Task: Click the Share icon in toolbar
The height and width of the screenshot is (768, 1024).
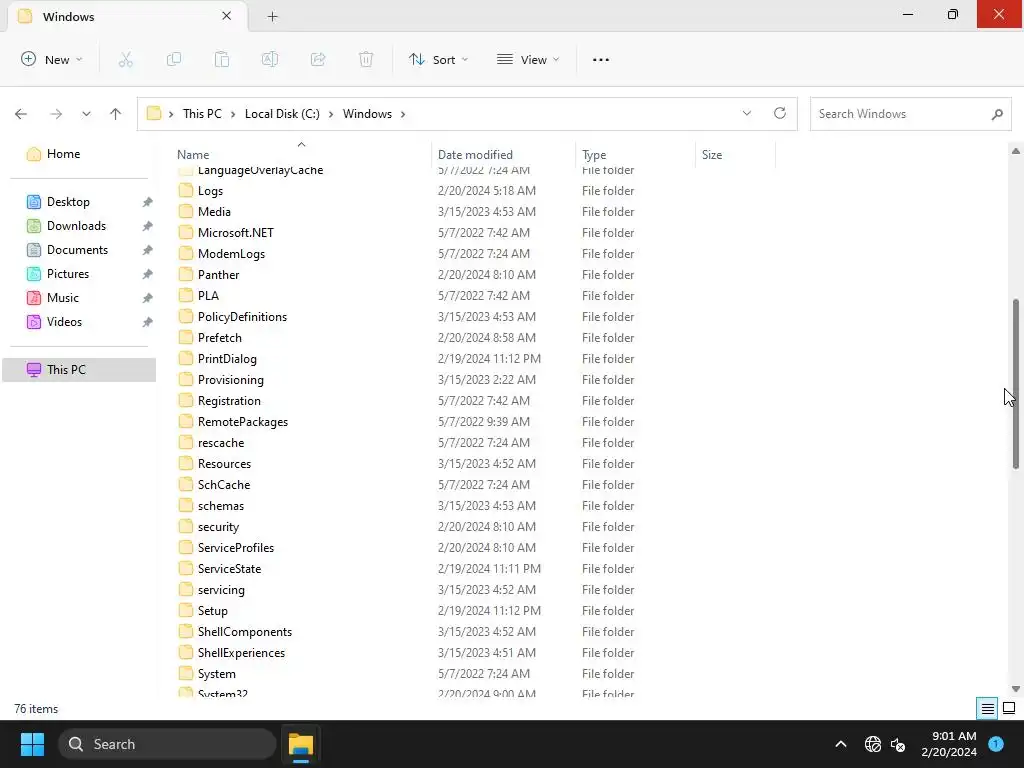Action: pos(318,59)
